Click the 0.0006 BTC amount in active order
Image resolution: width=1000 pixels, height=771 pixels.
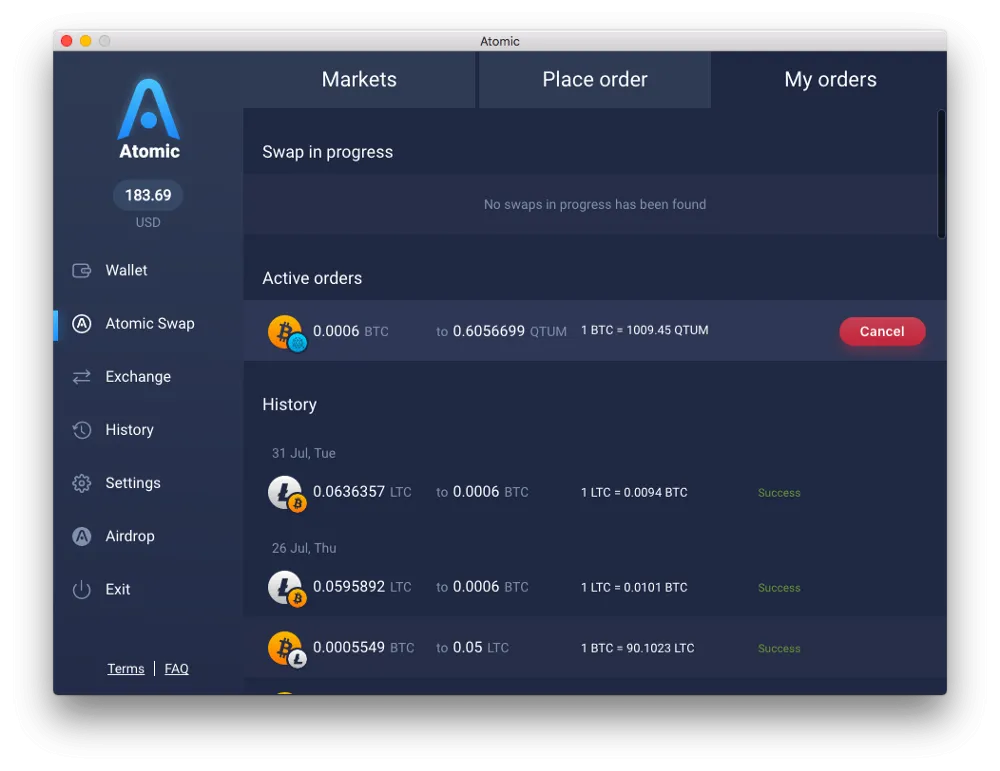[350, 331]
